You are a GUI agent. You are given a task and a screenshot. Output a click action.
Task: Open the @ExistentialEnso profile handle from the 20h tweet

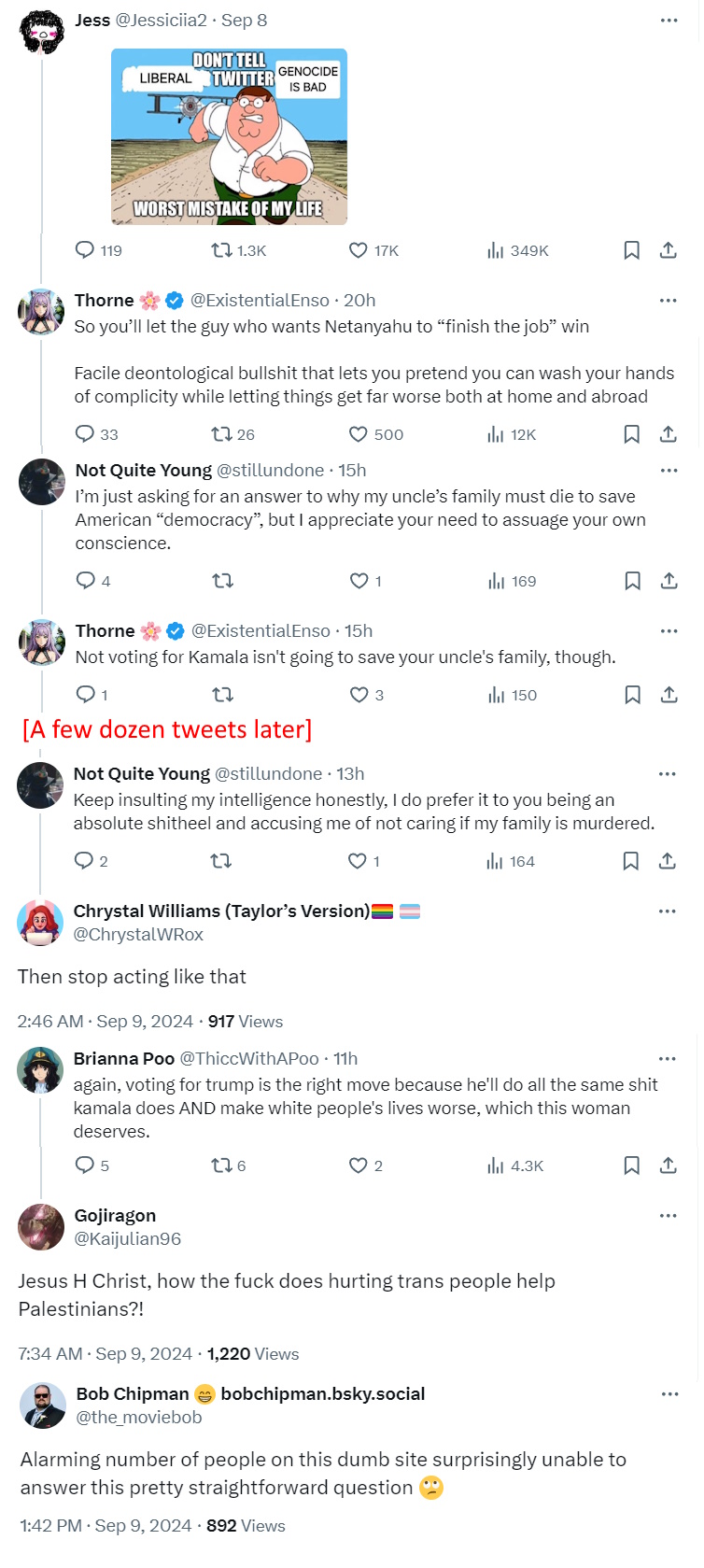click(x=260, y=301)
